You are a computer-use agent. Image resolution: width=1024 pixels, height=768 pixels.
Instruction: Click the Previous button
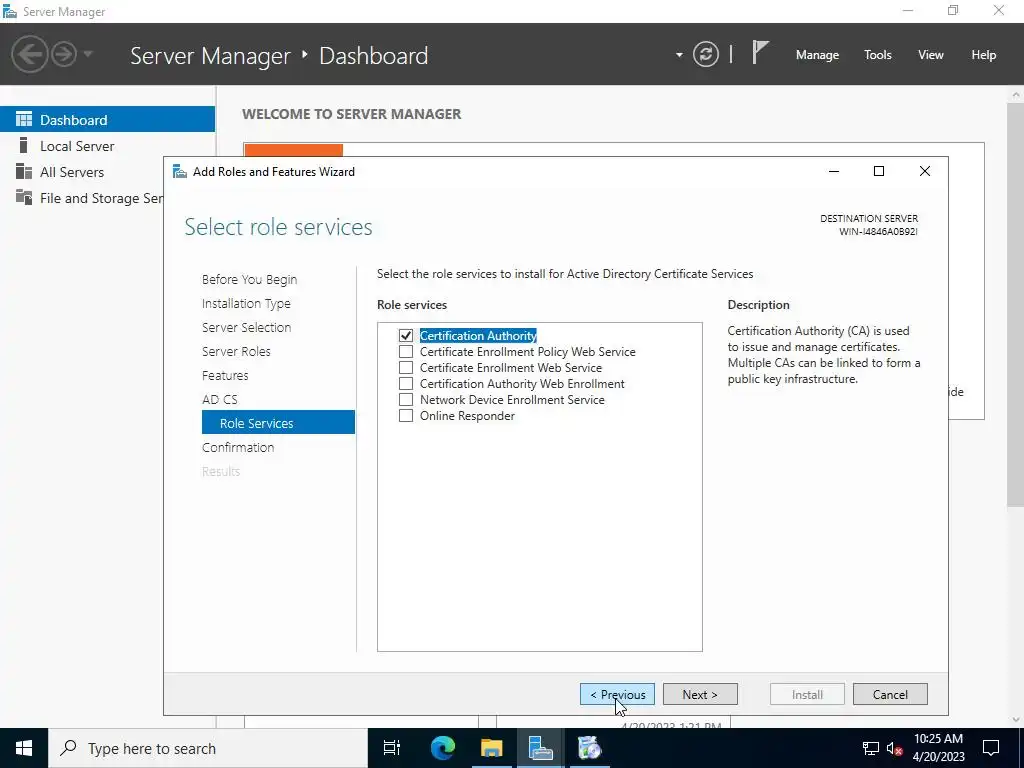click(x=617, y=694)
